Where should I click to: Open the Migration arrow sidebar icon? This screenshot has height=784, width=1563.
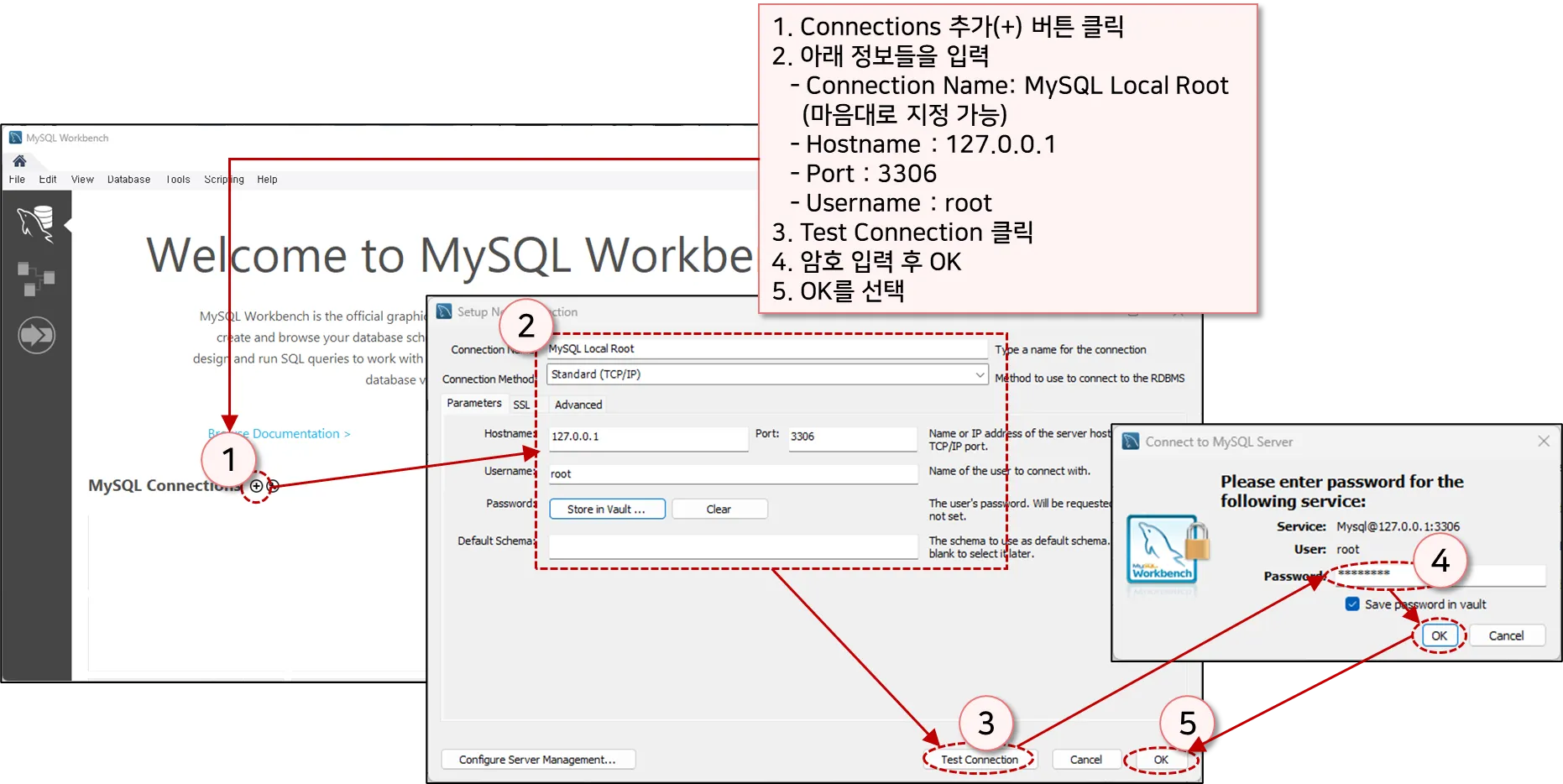click(x=36, y=335)
